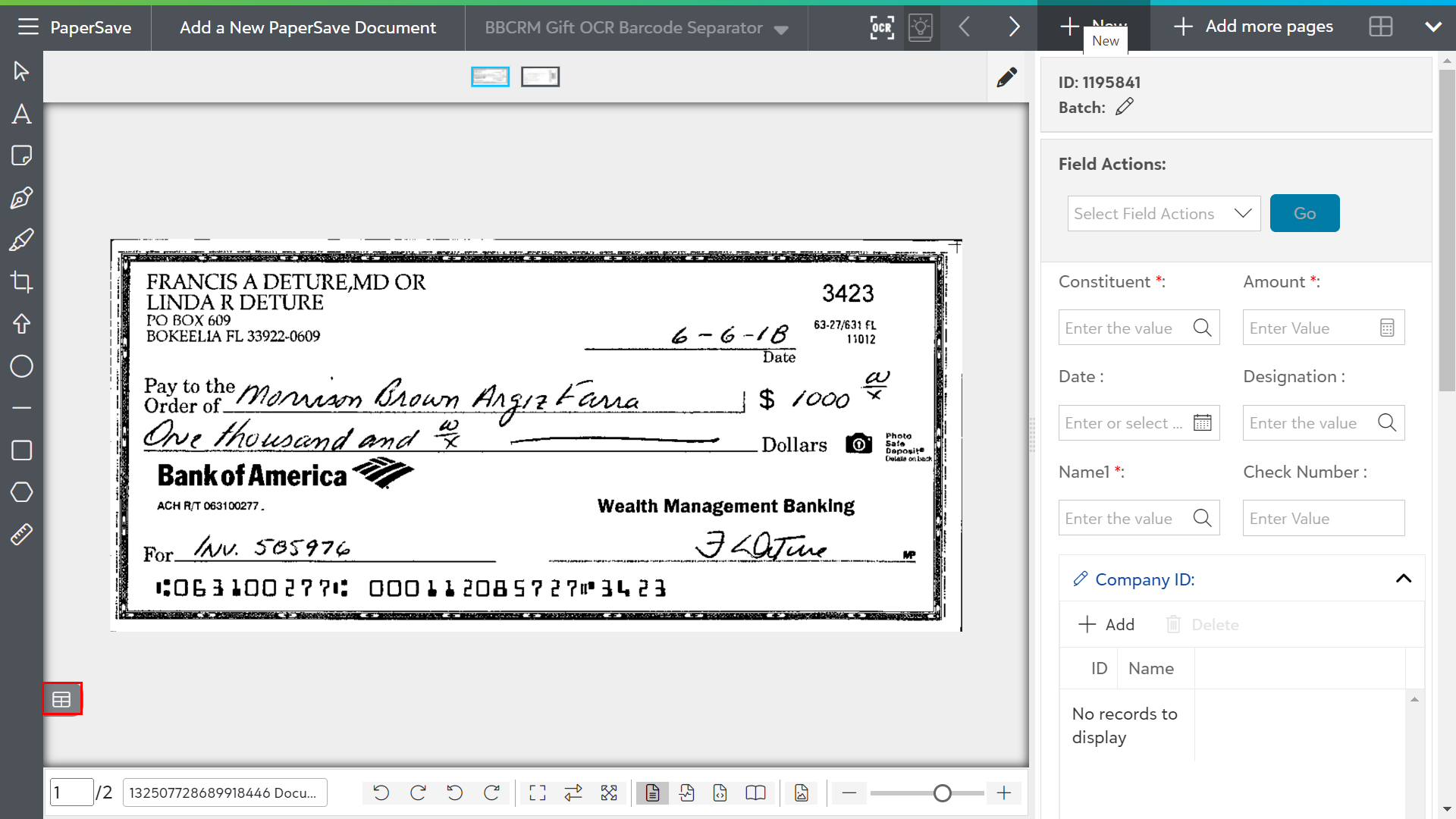
Task: Open the Select Field Actions dropdown
Action: (x=1163, y=214)
